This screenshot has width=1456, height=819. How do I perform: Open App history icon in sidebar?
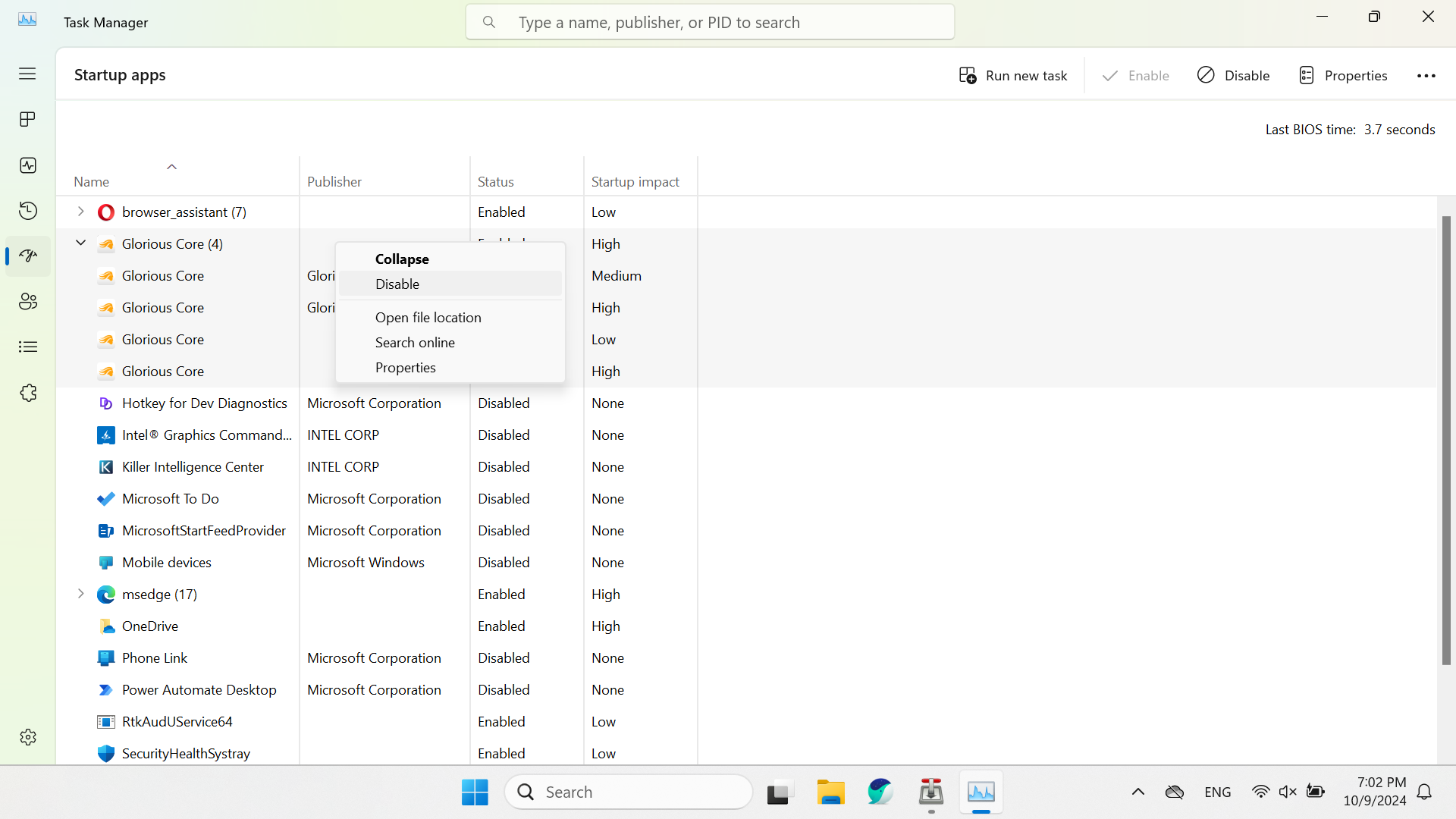[x=28, y=211]
